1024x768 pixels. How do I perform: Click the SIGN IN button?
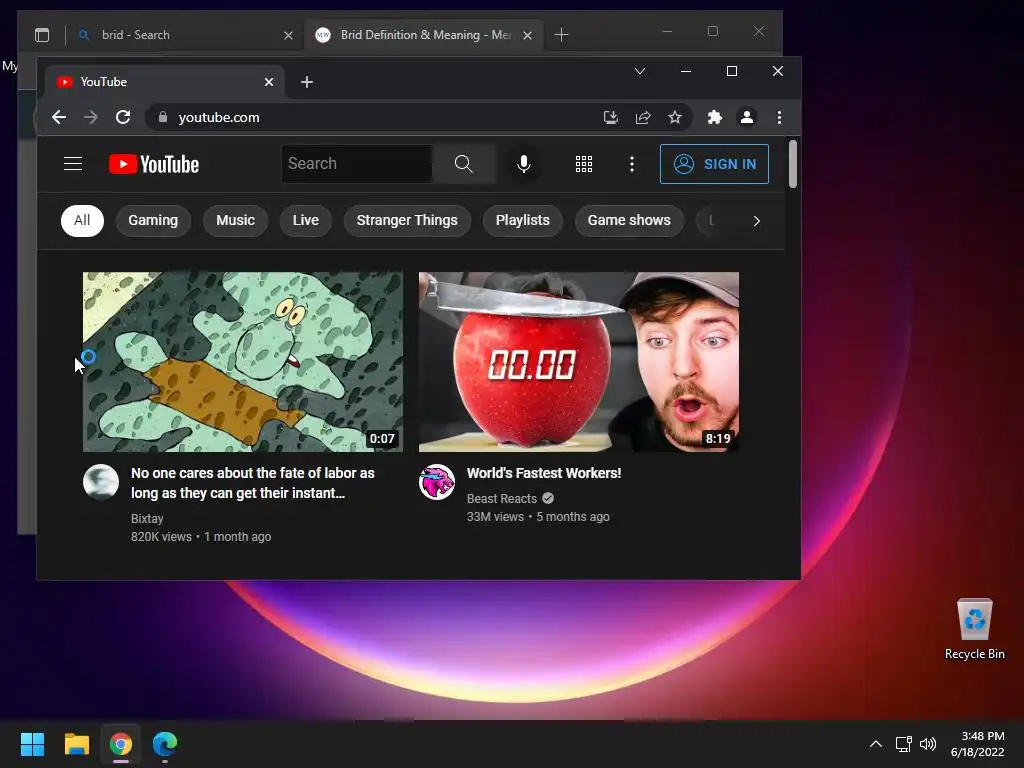tap(714, 164)
